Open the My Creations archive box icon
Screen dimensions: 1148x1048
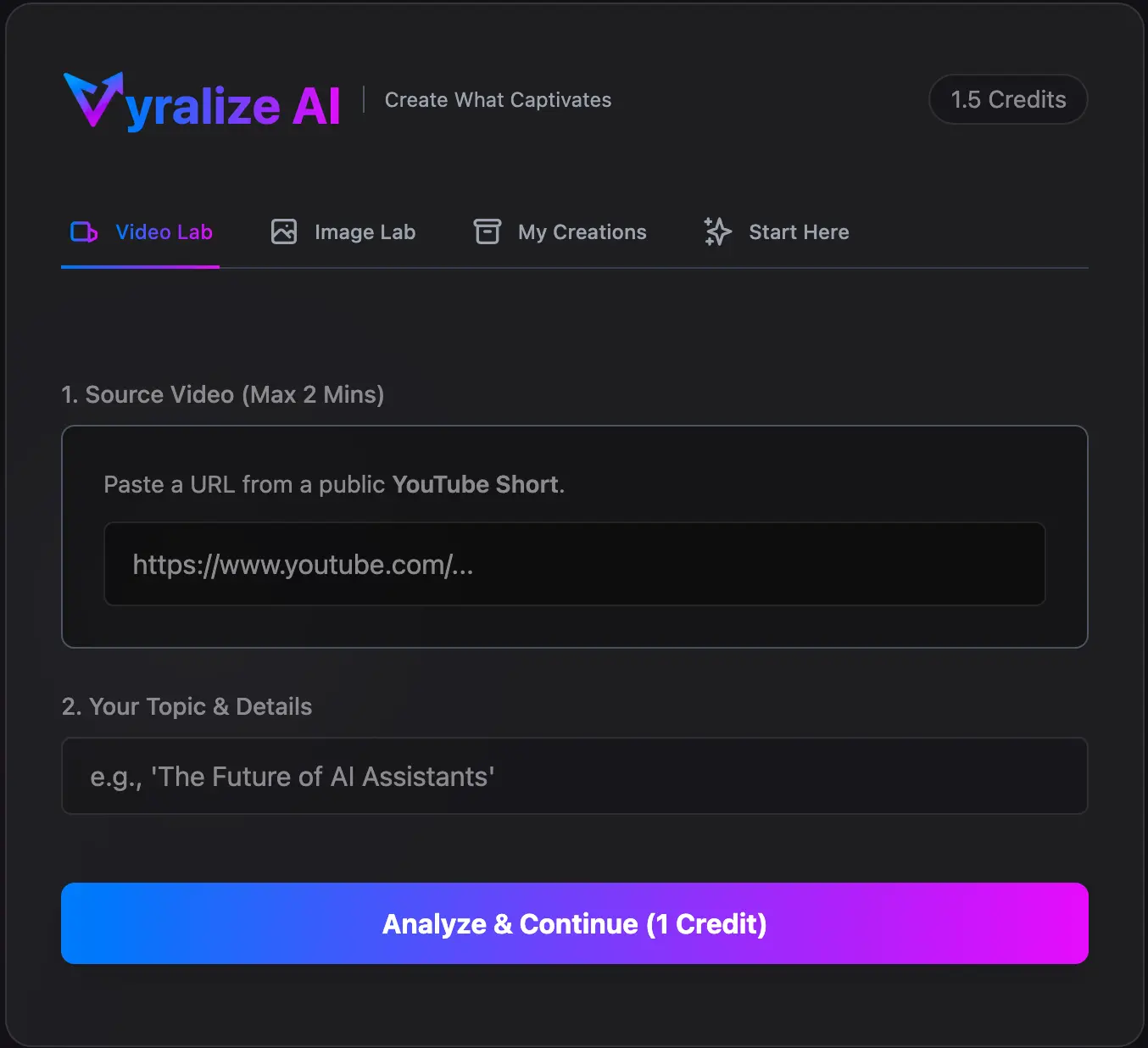coord(487,231)
